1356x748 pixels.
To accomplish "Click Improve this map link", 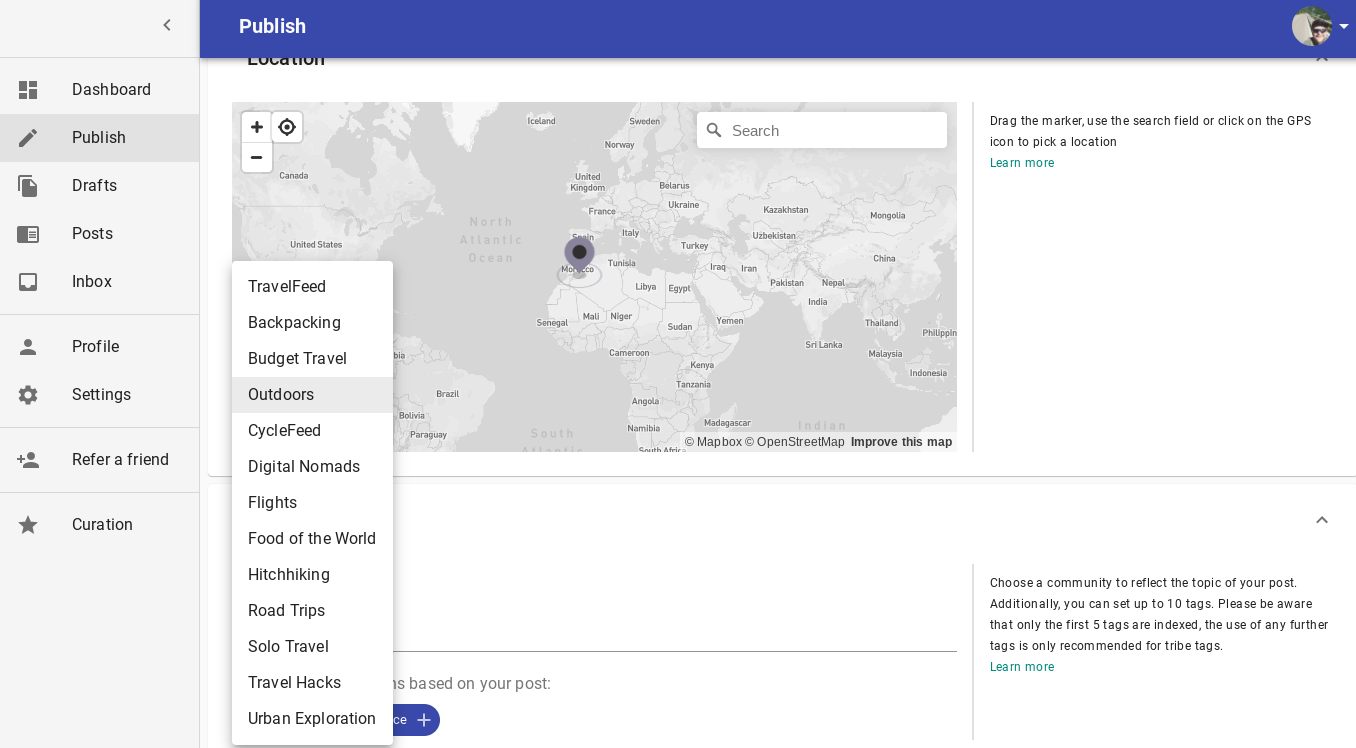I will (x=901, y=442).
